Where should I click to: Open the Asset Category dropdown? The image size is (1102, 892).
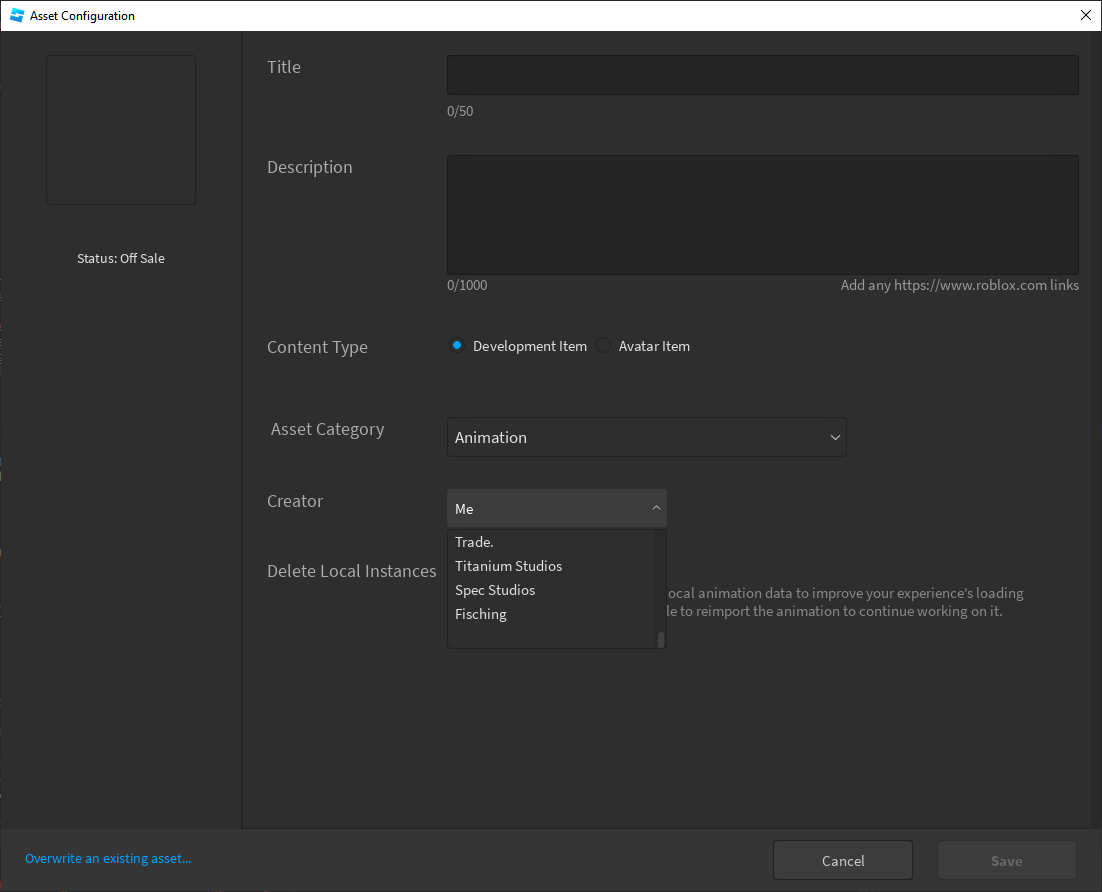pos(646,437)
